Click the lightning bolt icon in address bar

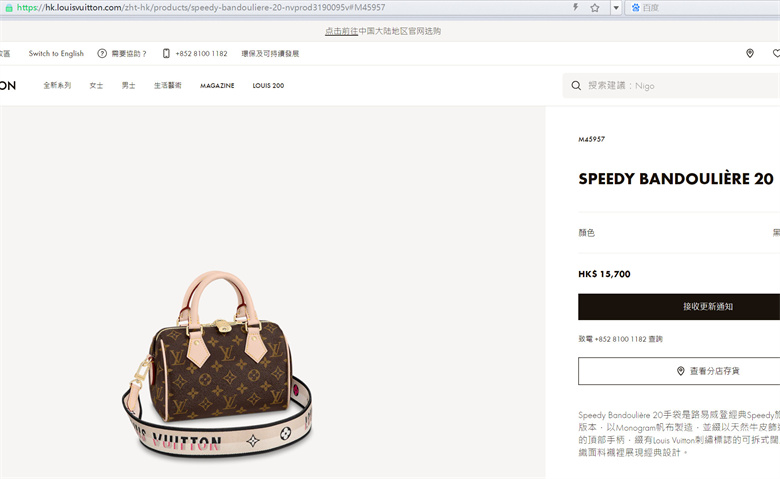pos(576,7)
